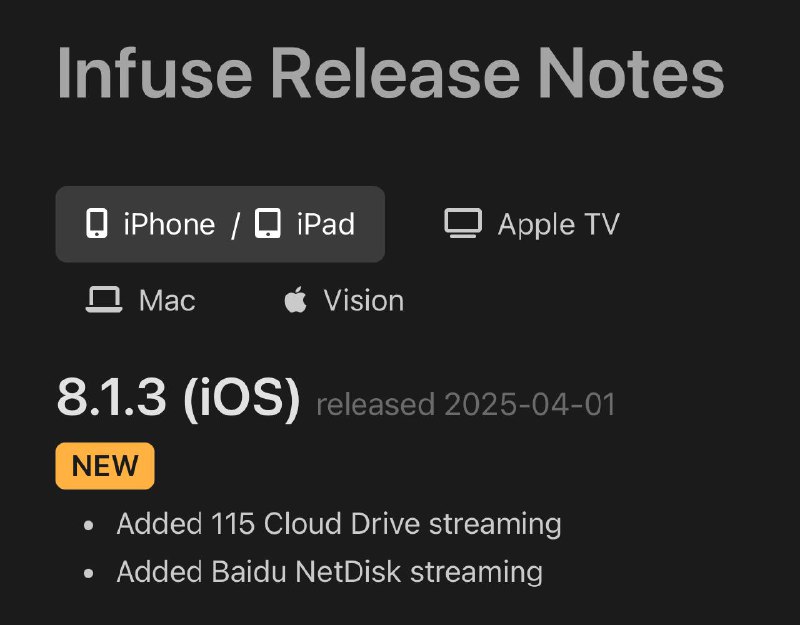Expand details under Added Baidu NetDisk streaming
The height and width of the screenshot is (625, 800).
(330, 572)
